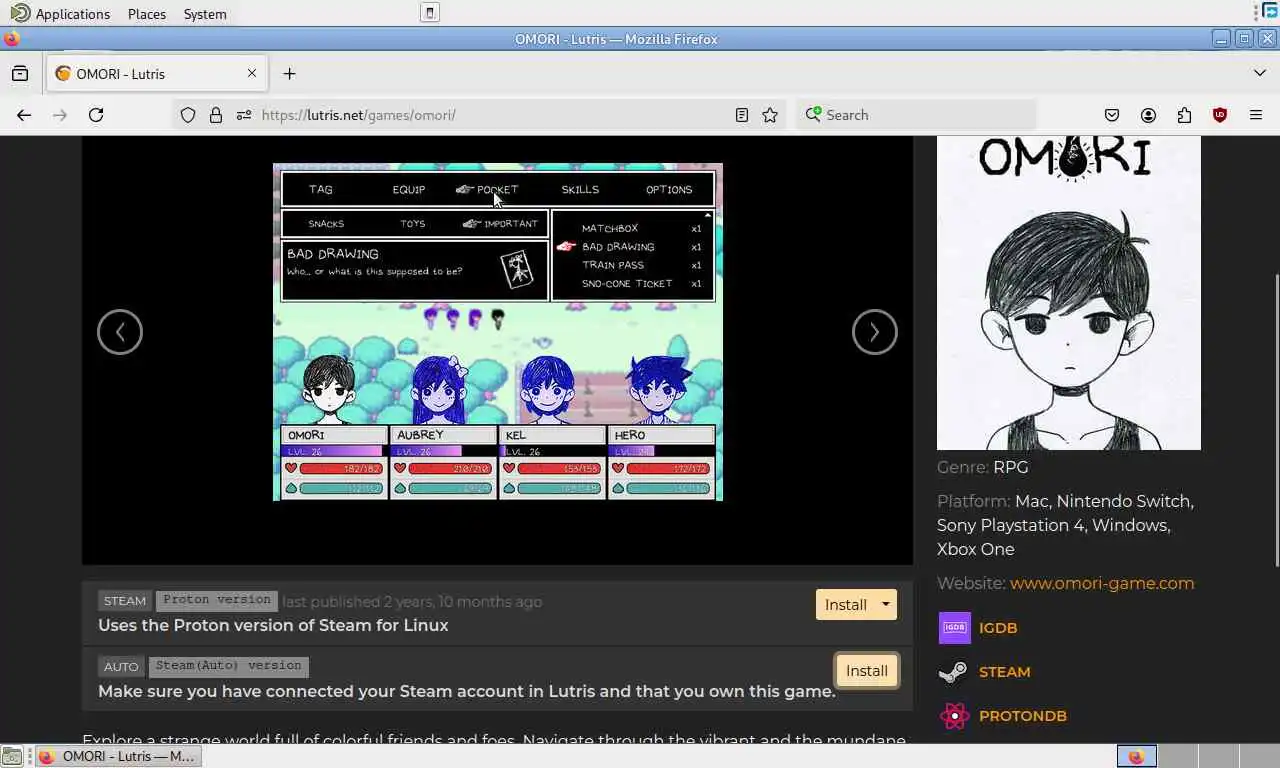
Task: Install the Steam(Auto) version
Action: click(x=867, y=671)
